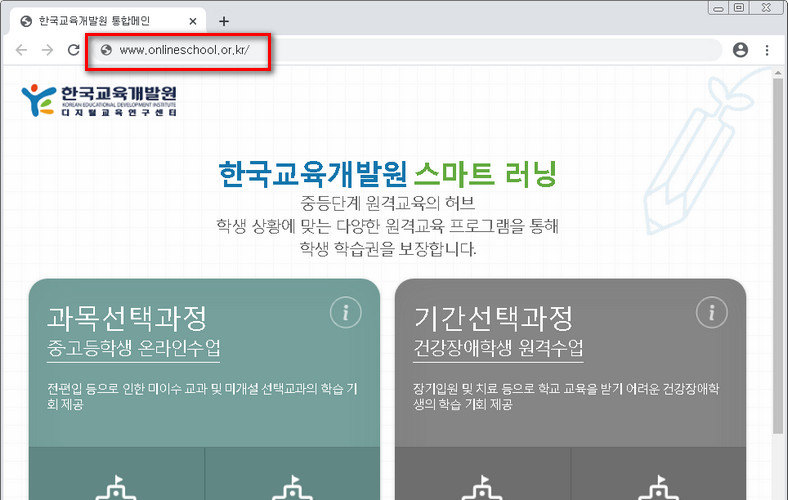The image size is (788, 500).
Task: Click 과목선택과정 description about 전편입 미이수 교과
Action: pos(202,396)
